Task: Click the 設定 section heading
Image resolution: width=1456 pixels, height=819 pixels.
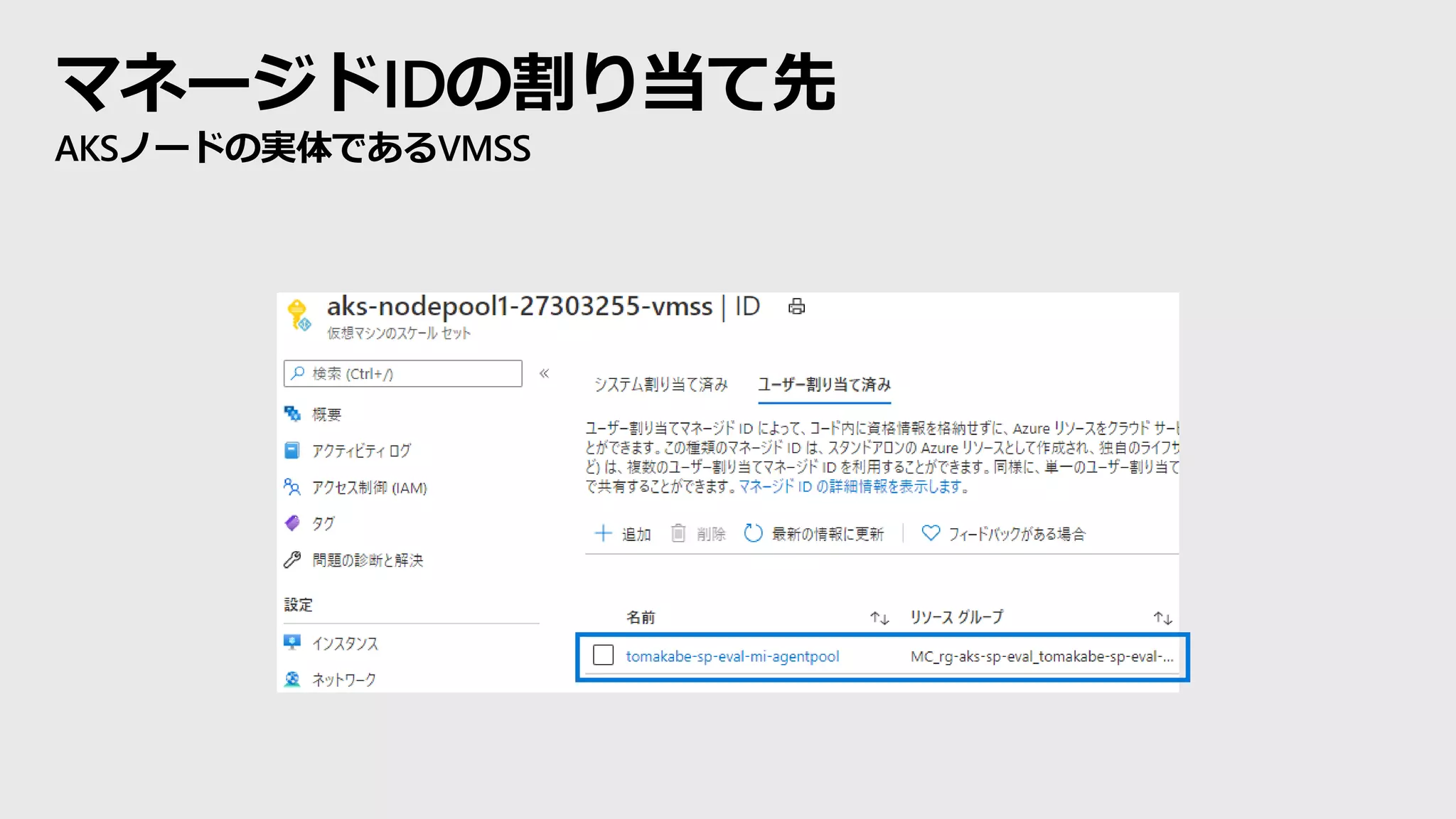Action: coord(298,605)
